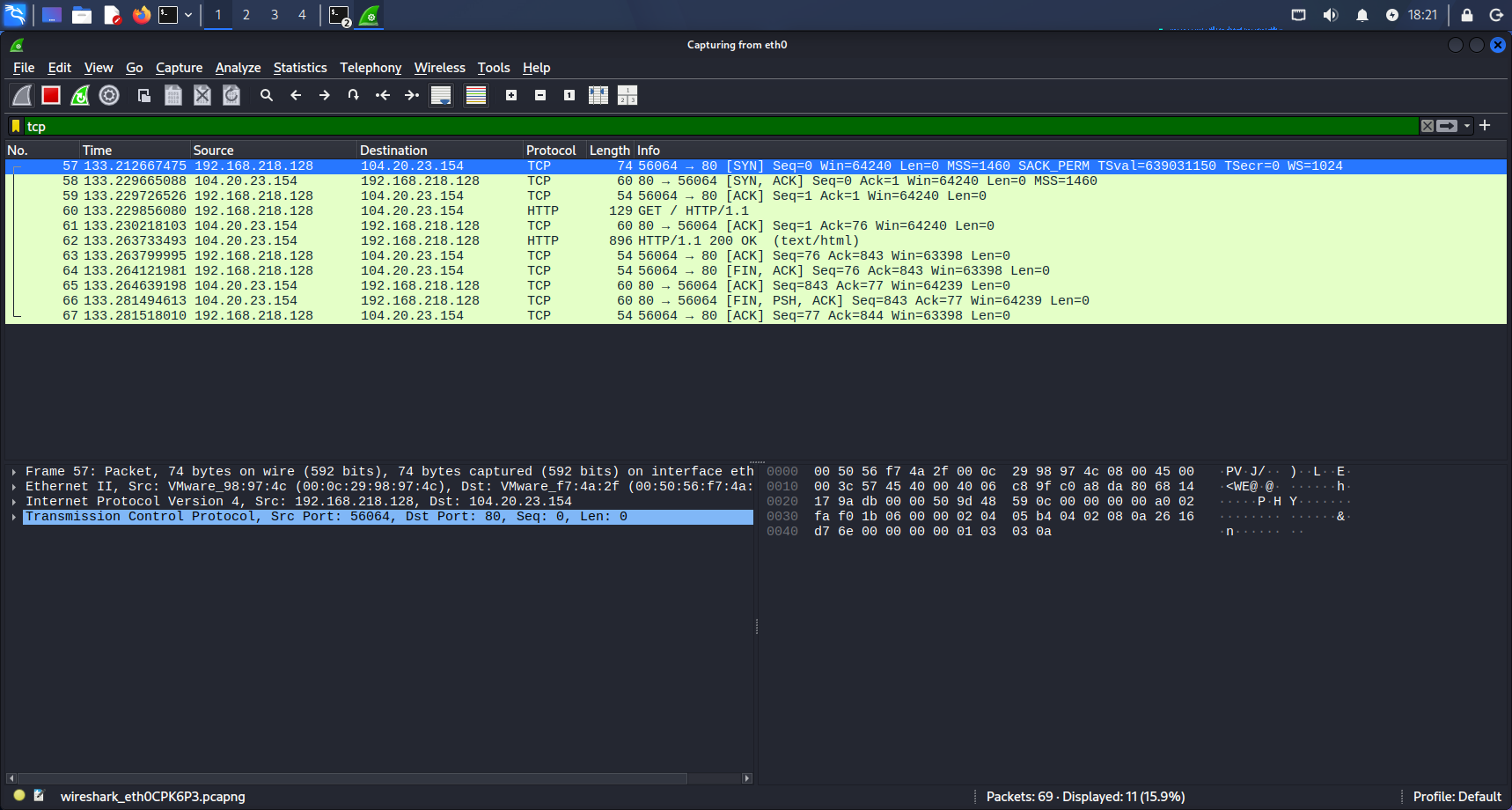This screenshot has width=1512, height=810.
Task: Sort packets by Info column
Action: coord(1070,151)
